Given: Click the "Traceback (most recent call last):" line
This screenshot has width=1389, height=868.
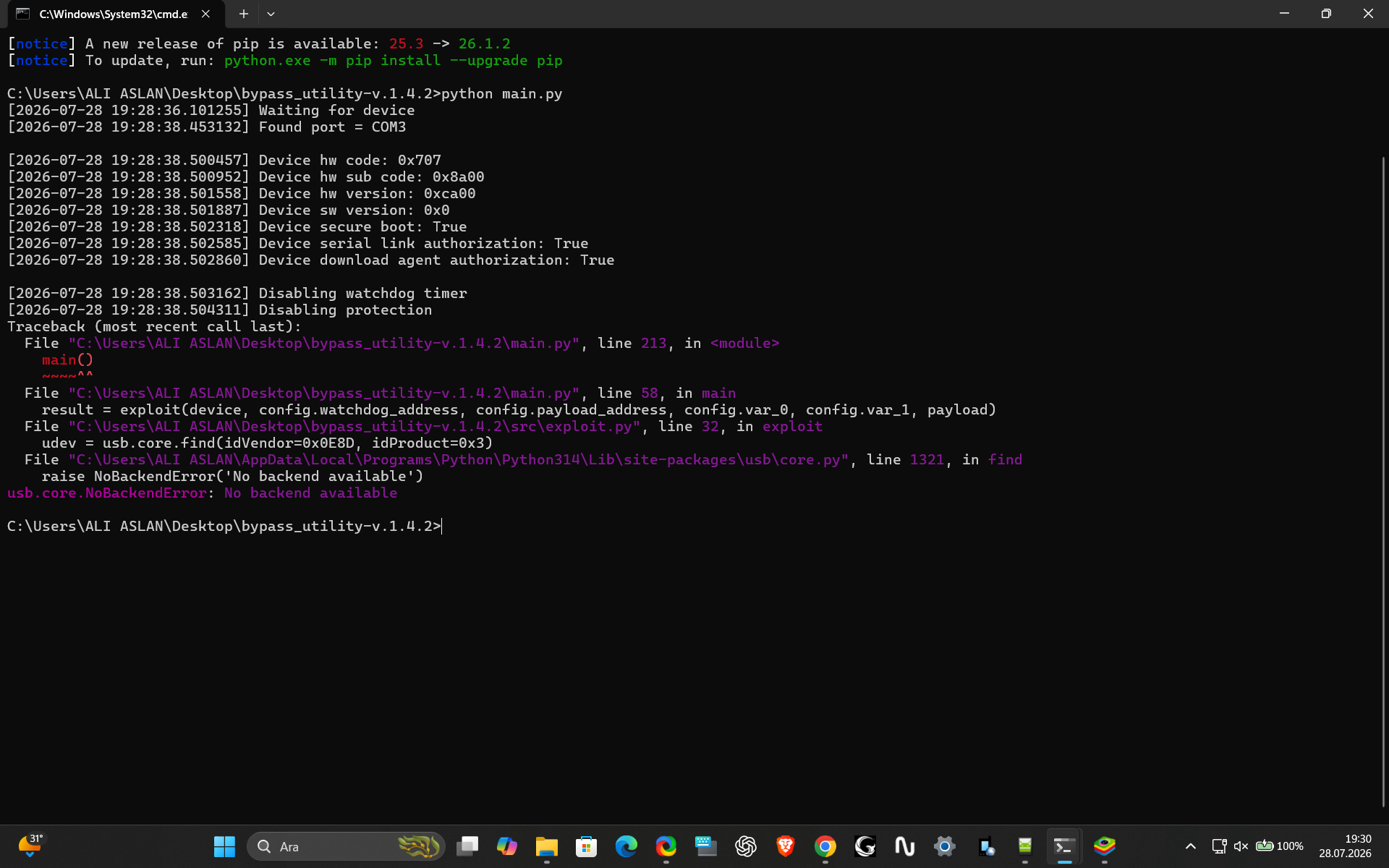Looking at the screenshot, I should 154,327.
